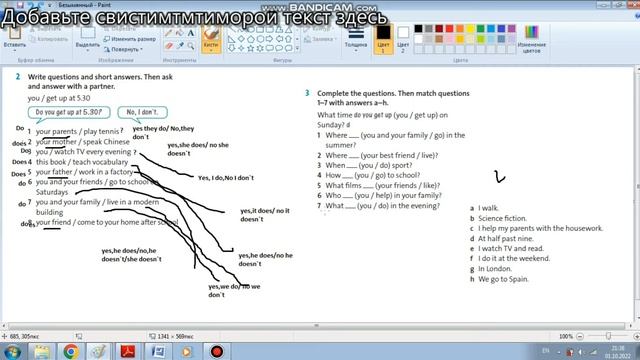Expand the shapes gallery with bottom arrow
This screenshot has width=640, height=360.
pos(297,49)
